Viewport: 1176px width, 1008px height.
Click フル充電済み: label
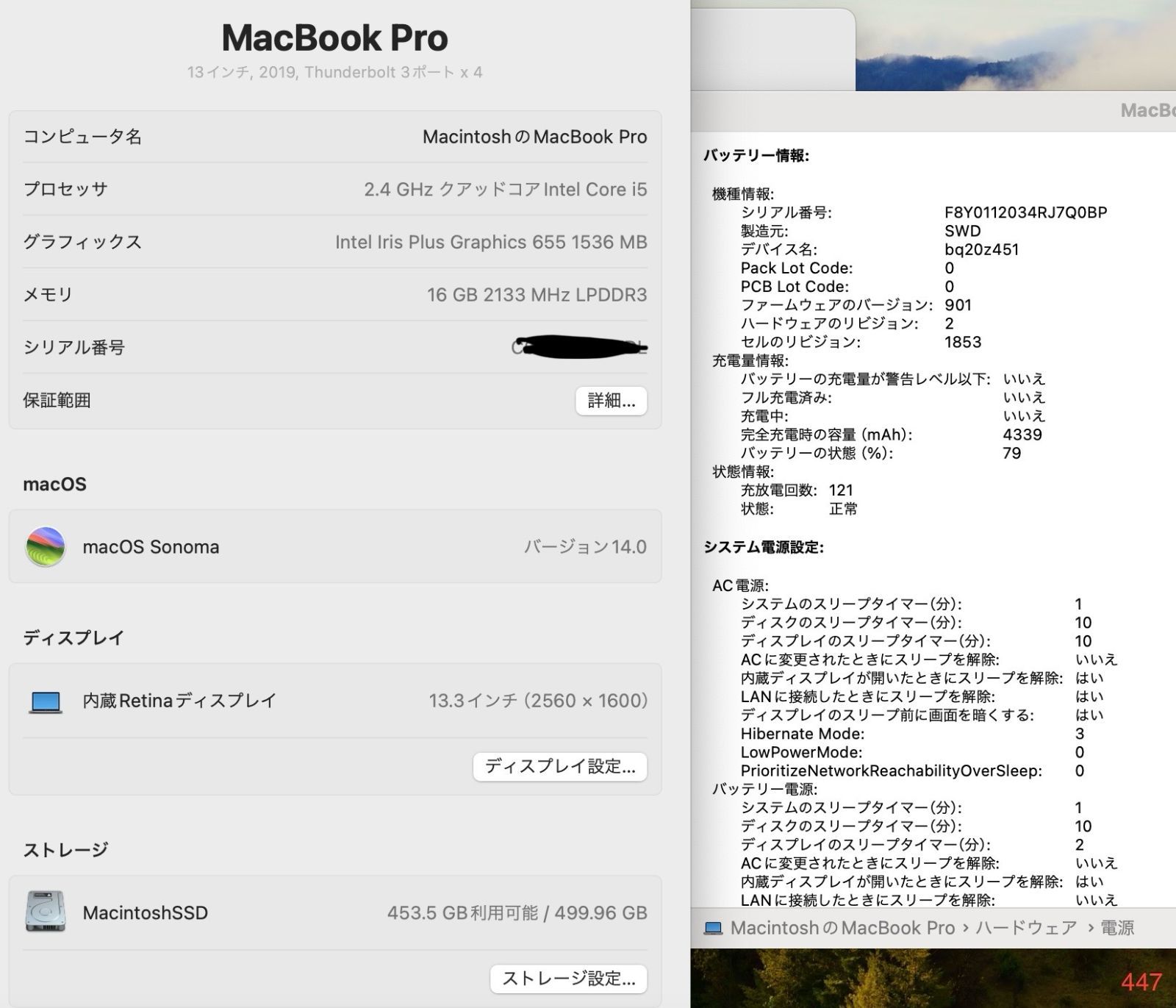(786, 398)
